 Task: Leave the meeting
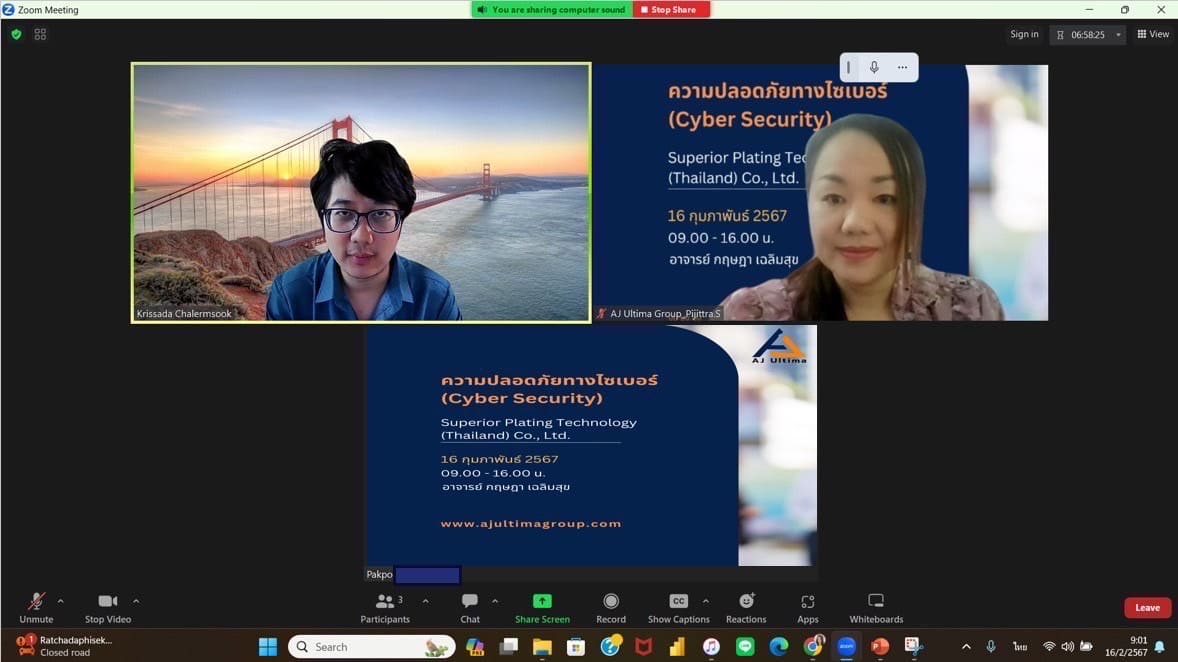[1147, 608]
